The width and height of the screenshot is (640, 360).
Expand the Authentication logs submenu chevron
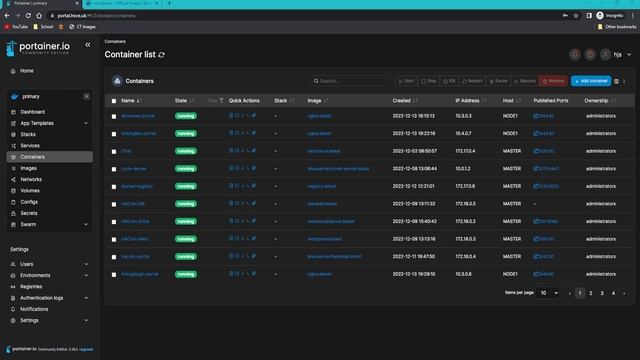point(86,298)
